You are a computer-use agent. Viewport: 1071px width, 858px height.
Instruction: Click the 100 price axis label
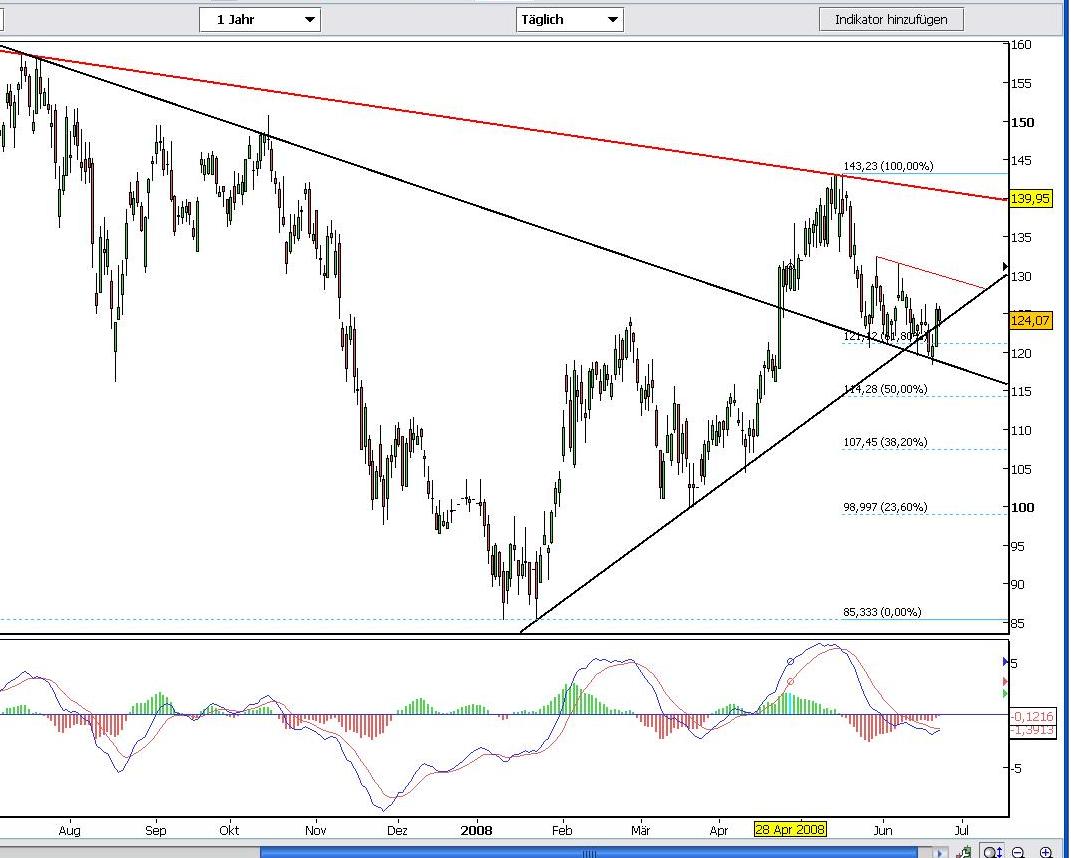[x=1023, y=508]
